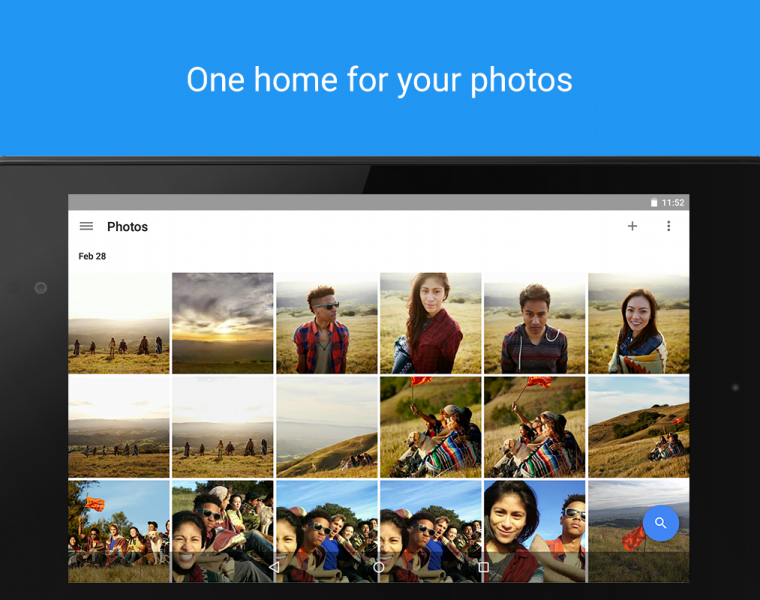The image size is (760, 600).
Task: Open the cloudy sunset sky photo
Action: click(x=222, y=323)
